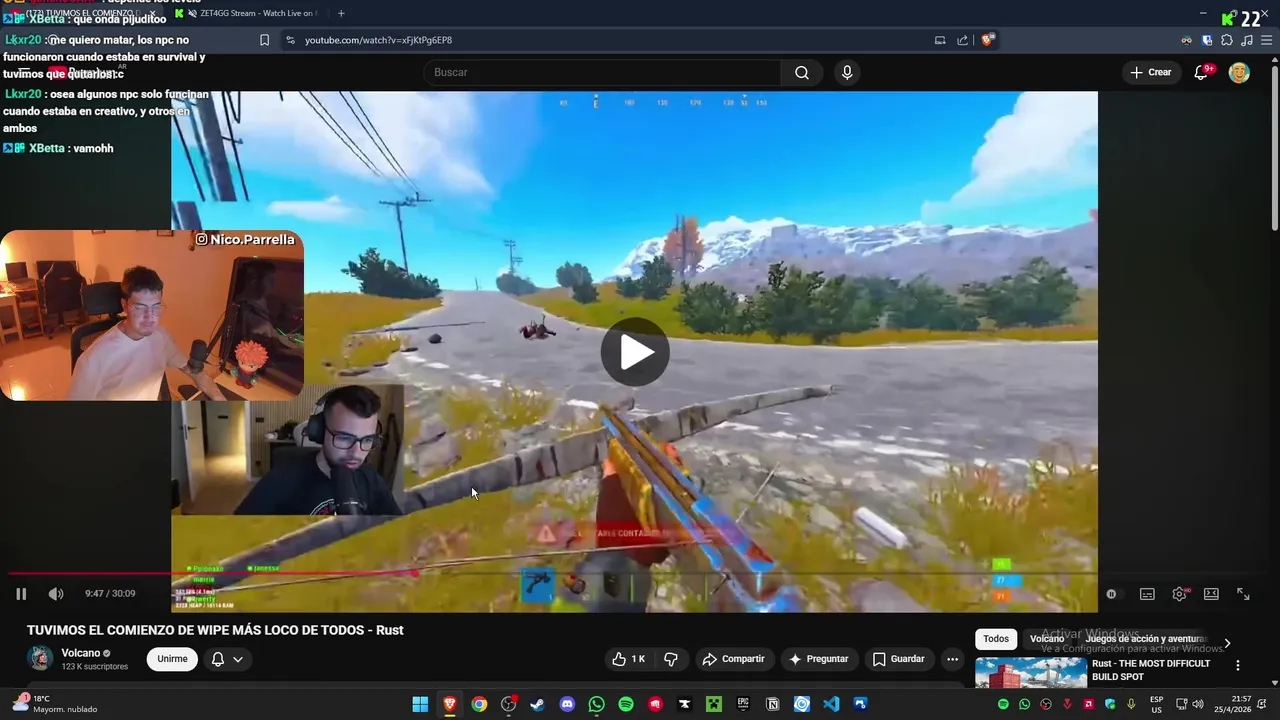This screenshot has height=720, width=1280.
Task: Open the YouTube account avatar menu
Action: coord(1239,72)
